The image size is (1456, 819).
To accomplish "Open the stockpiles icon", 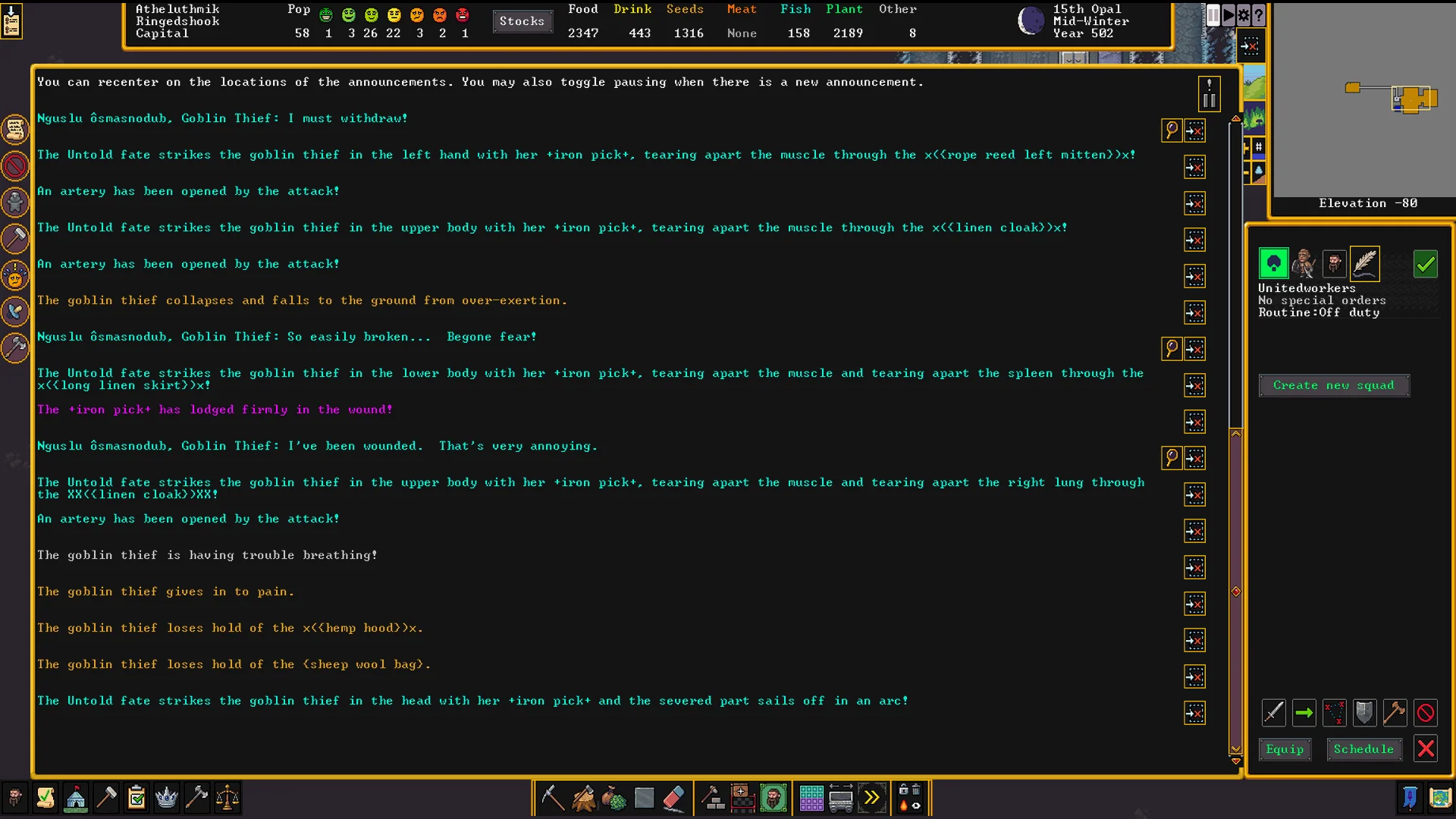I will (742, 798).
